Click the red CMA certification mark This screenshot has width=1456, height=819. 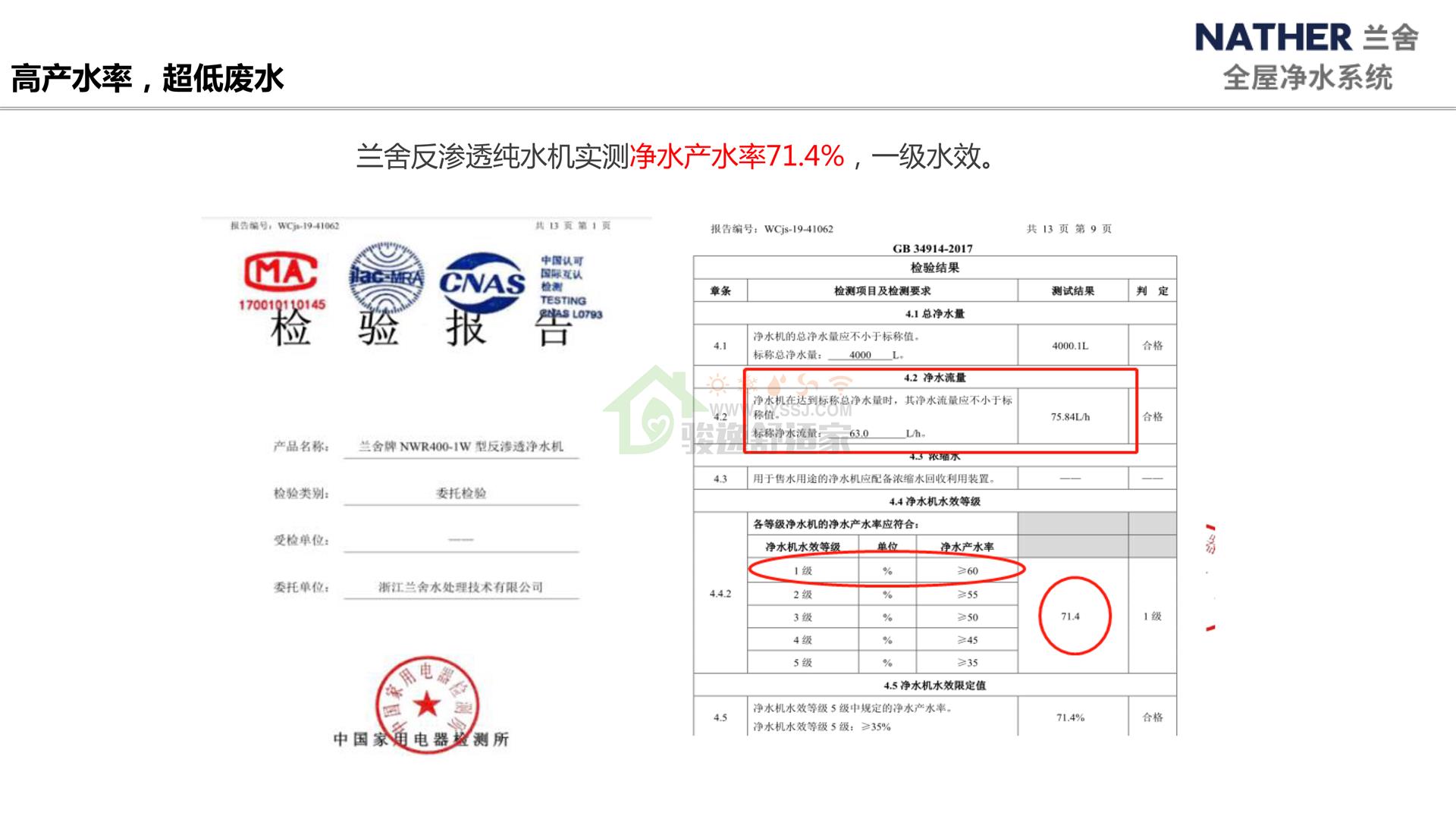281,272
